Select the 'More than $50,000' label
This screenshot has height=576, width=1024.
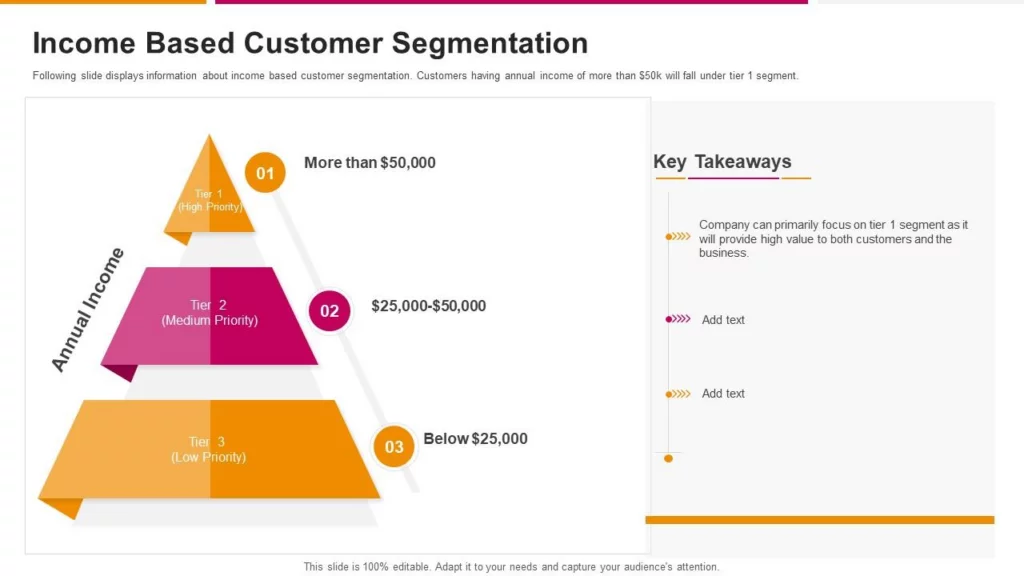click(x=370, y=163)
